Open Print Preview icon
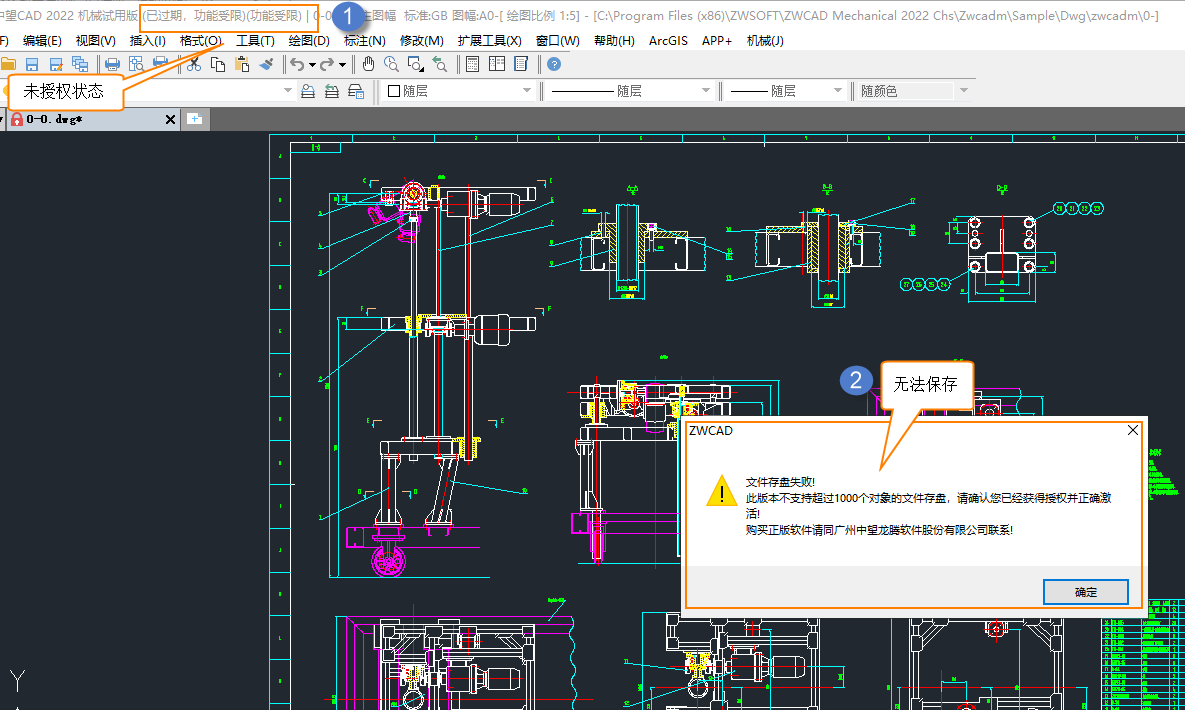The height and width of the screenshot is (710, 1185). pyautogui.click(x=136, y=64)
